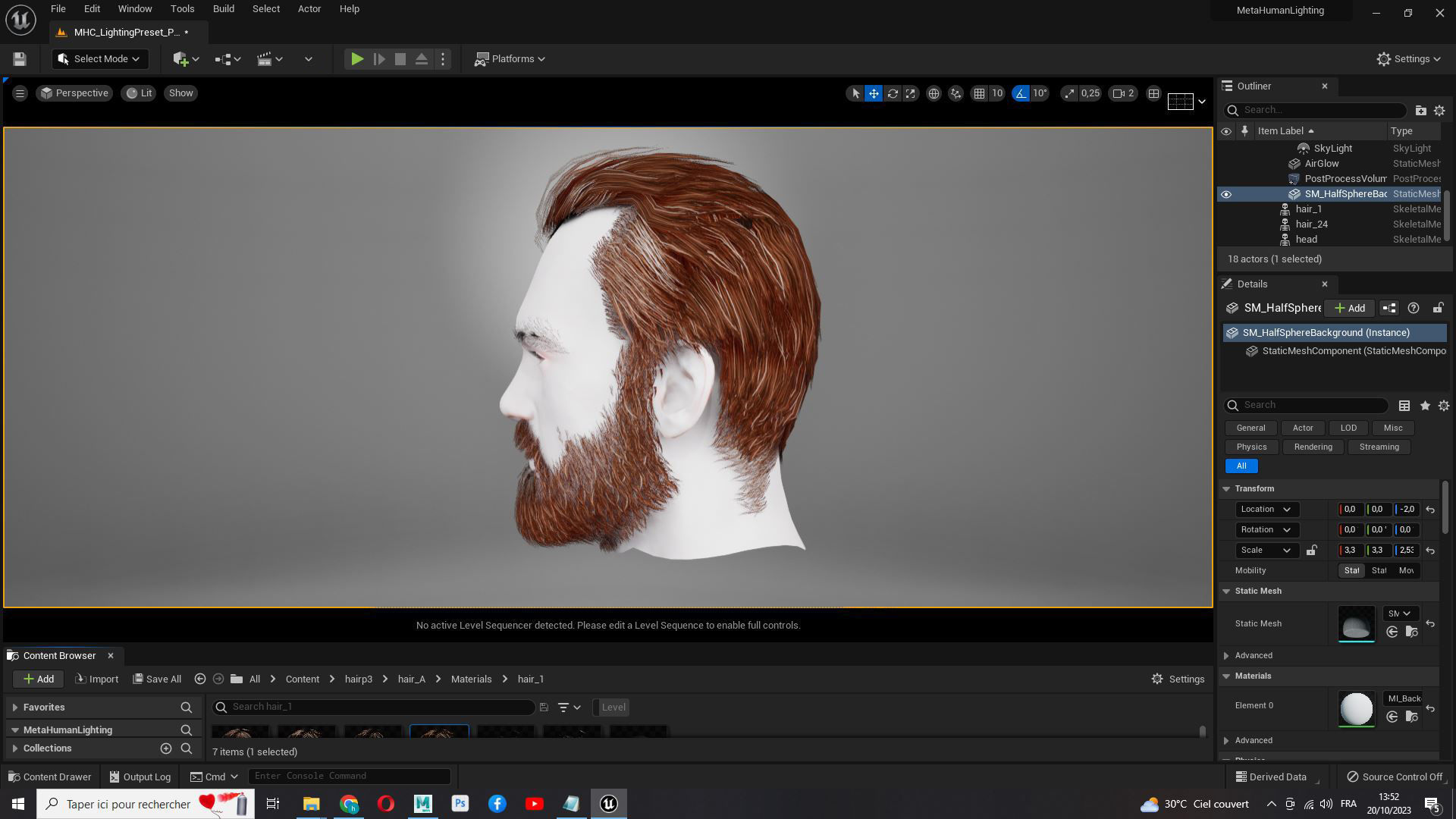The height and width of the screenshot is (819, 1456).
Task: Toggle grid snapping icon
Action: (x=979, y=93)
